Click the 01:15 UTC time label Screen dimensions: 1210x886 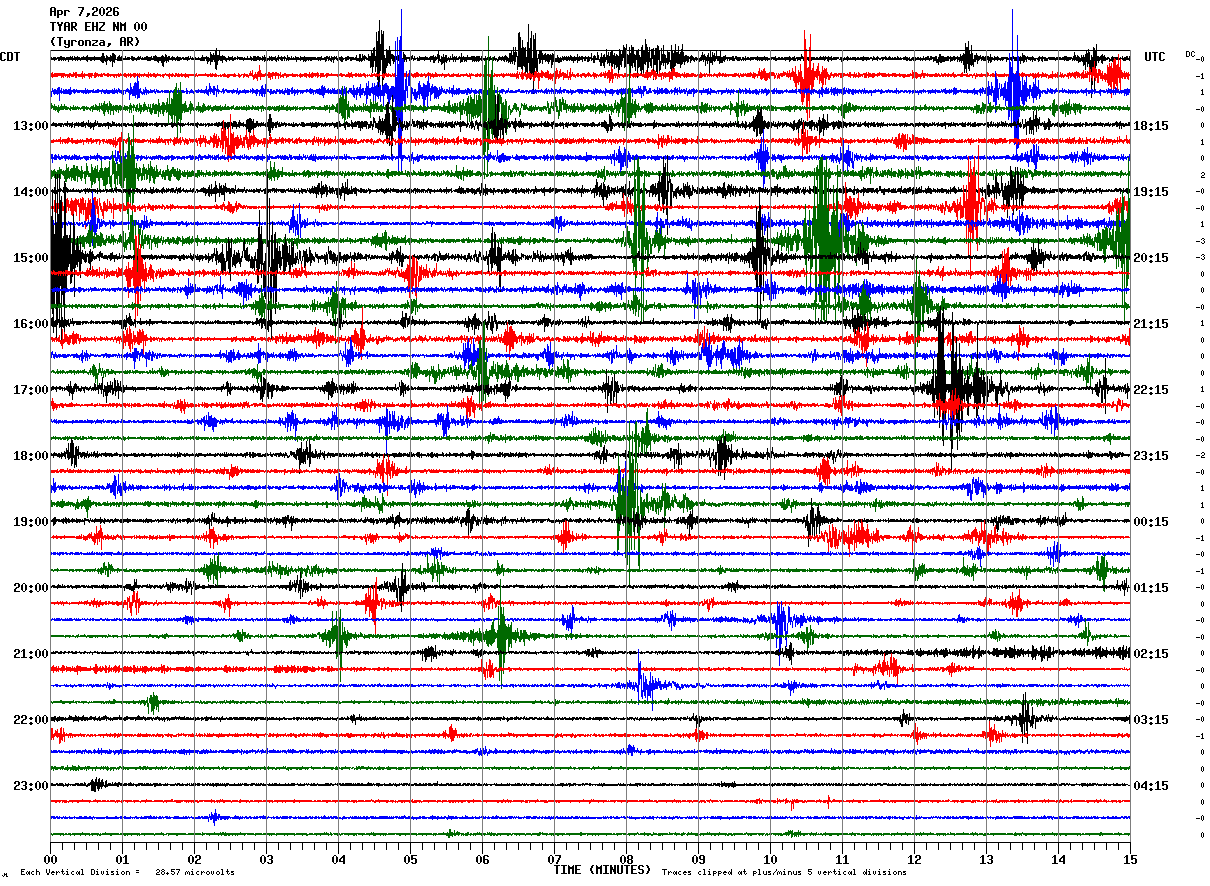pyautogui.click(x=1151, y=588)
